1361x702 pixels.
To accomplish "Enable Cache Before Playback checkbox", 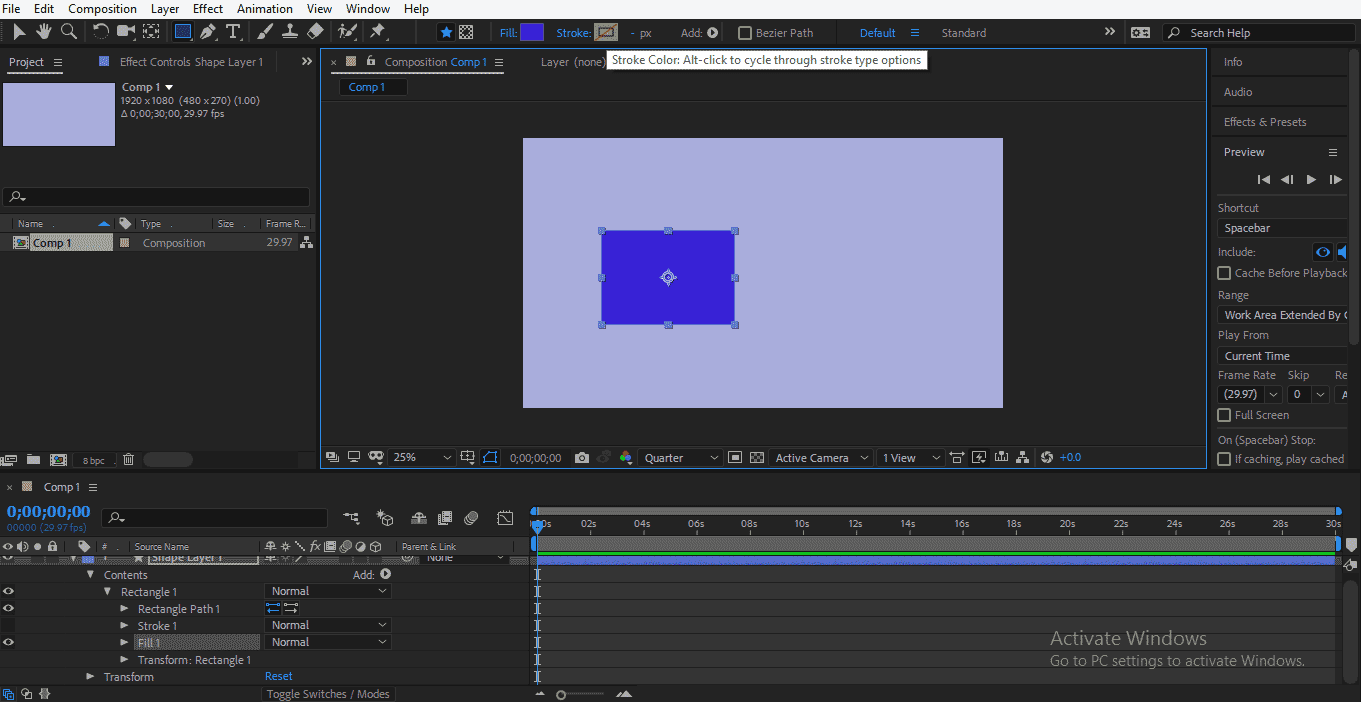I will click(1224, 273).
